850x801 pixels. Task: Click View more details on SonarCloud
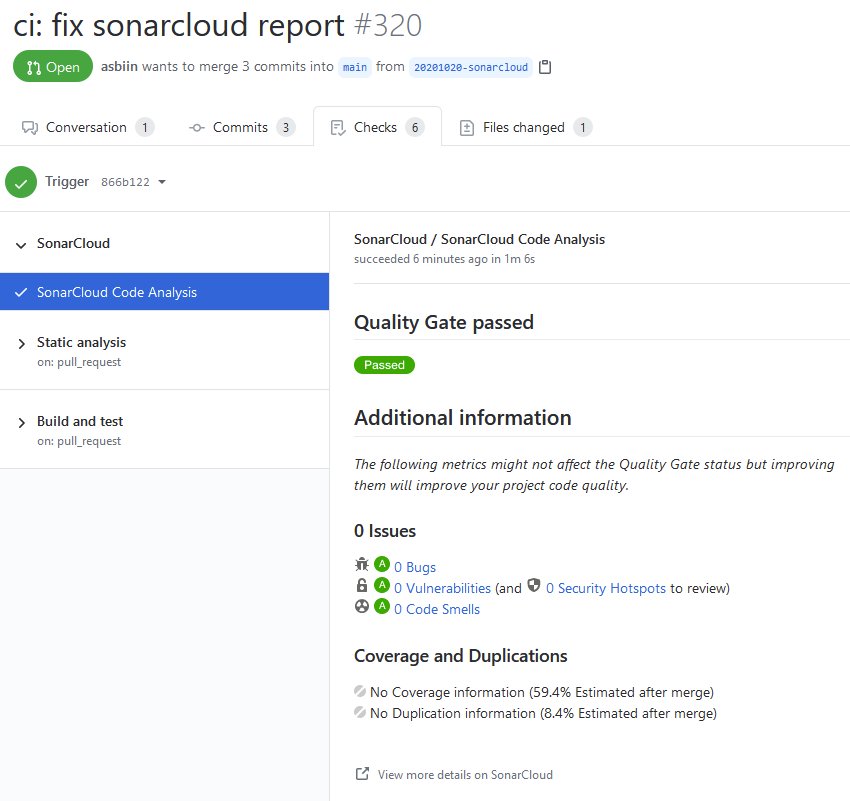(465, 775)
